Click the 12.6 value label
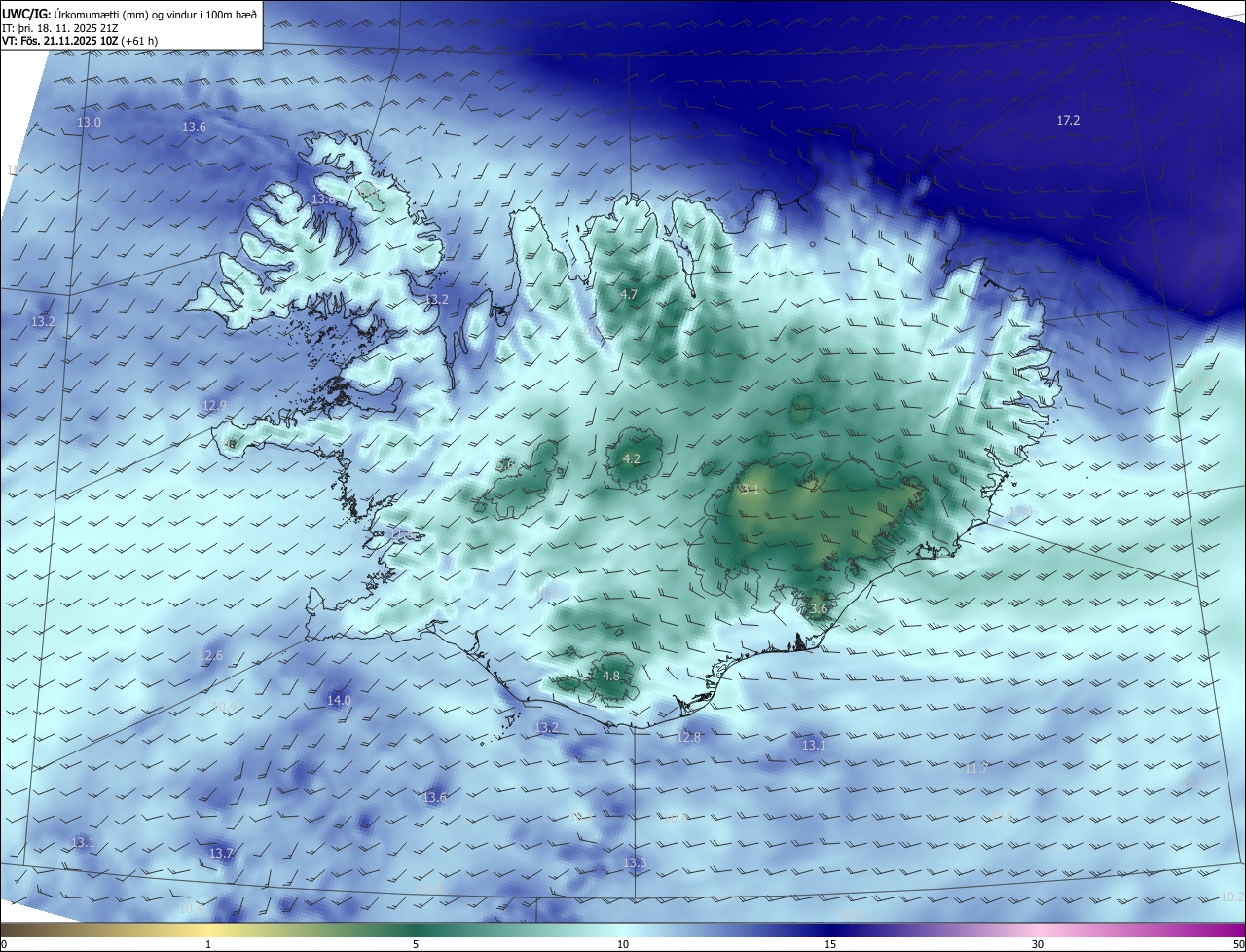Viewport: 1246px width, 952px height. [x=210, y=657]
